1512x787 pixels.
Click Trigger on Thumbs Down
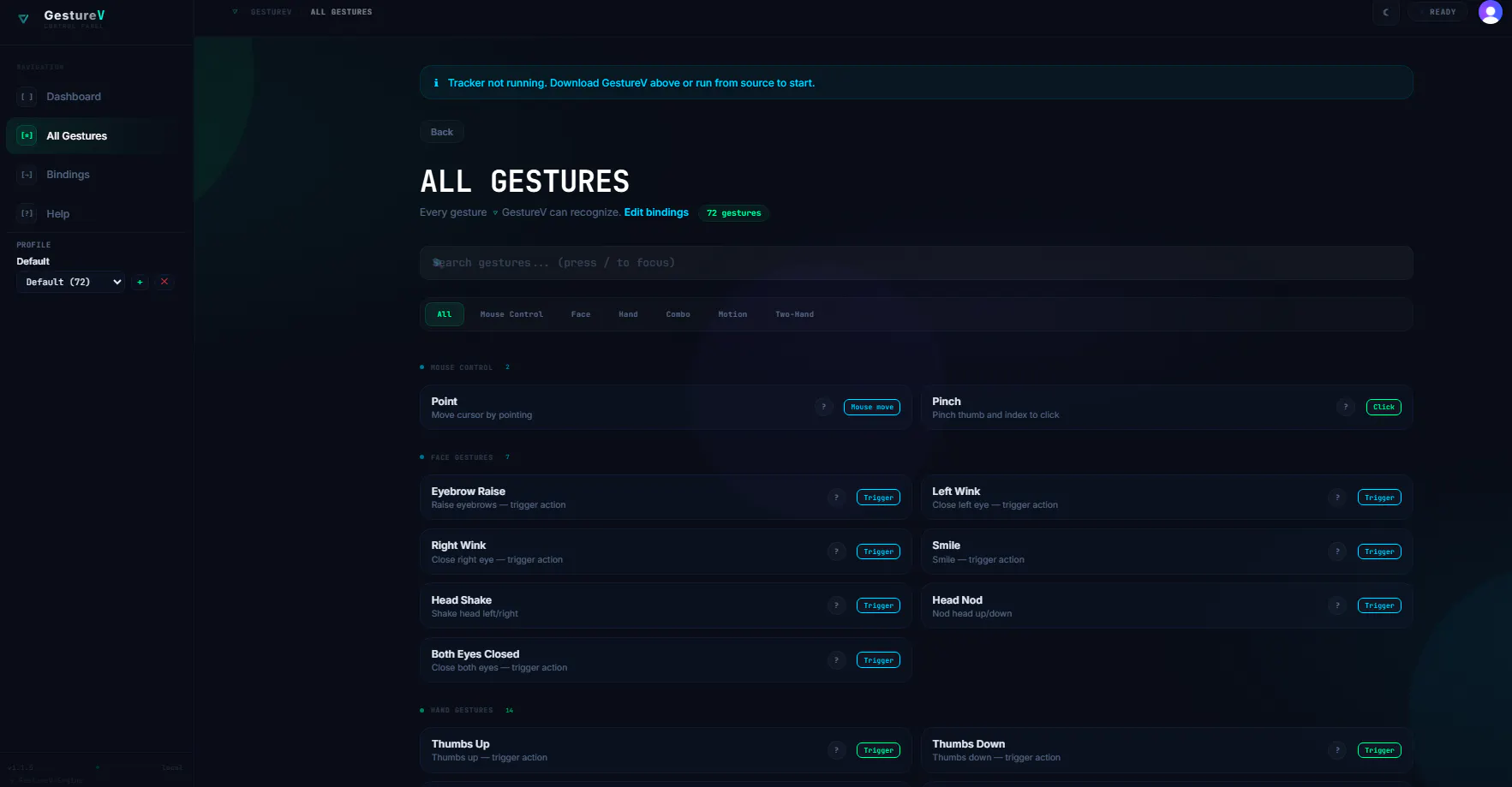coord(1379,750)
